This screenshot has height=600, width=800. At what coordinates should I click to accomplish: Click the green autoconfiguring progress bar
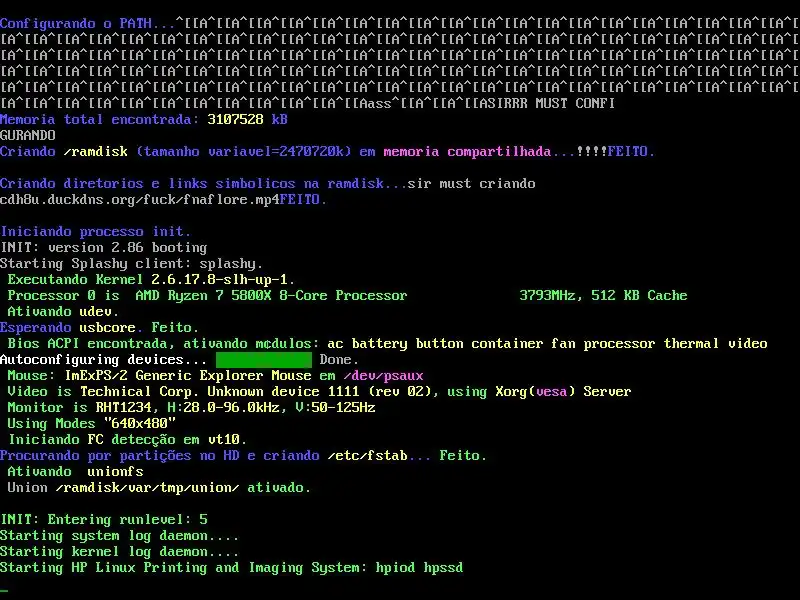264,360
